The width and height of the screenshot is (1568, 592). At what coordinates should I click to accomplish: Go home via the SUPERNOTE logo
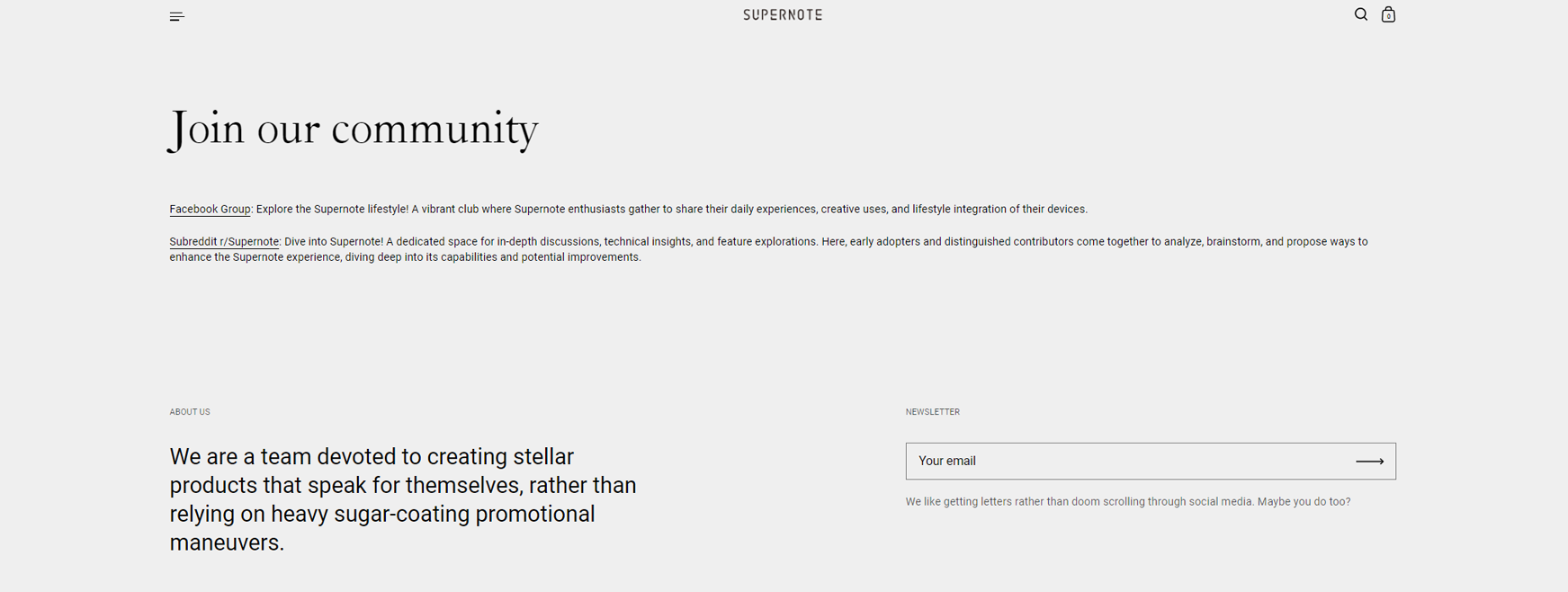(783, 14)
